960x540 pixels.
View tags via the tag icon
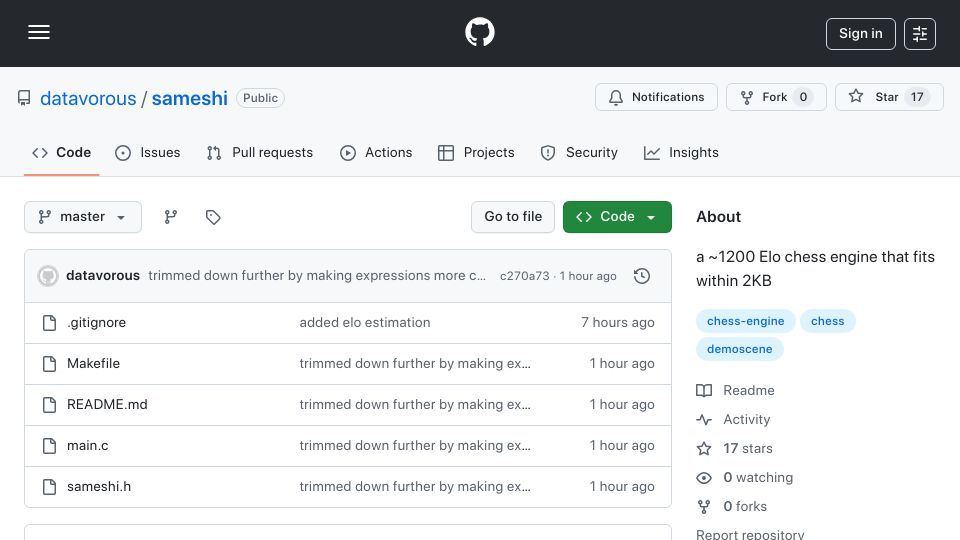coord(213,217)
